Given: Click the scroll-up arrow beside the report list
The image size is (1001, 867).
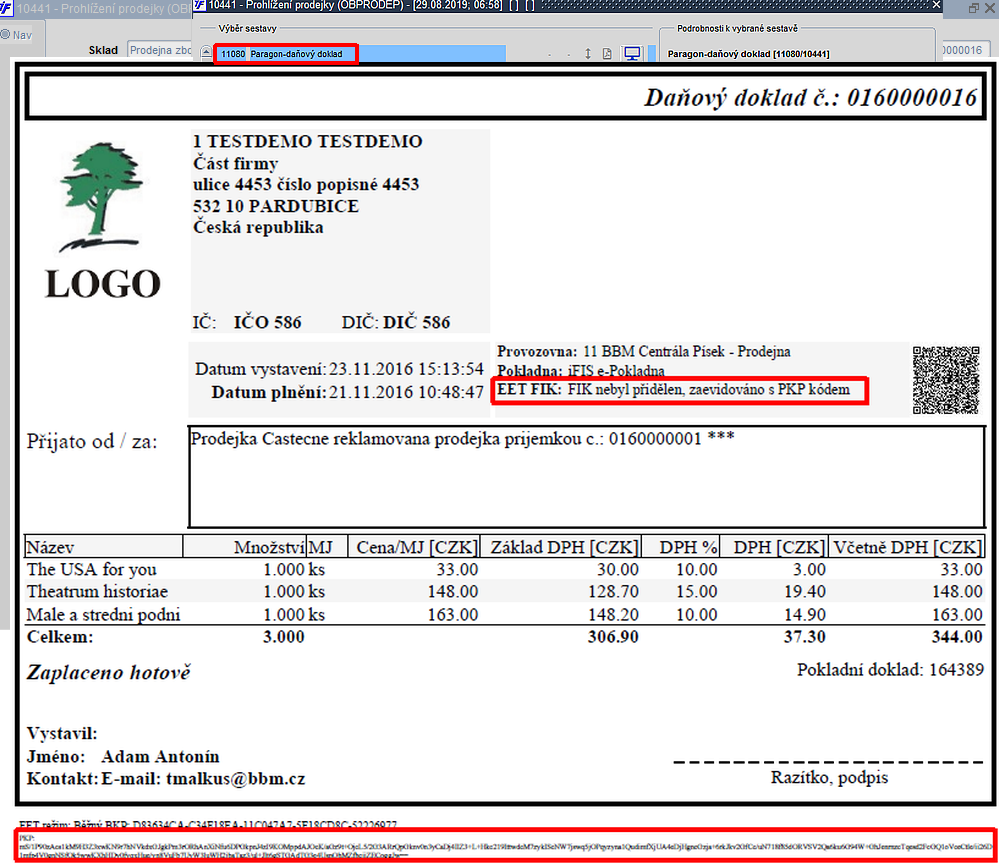Looking at the screenshot, I should [206, 53].
